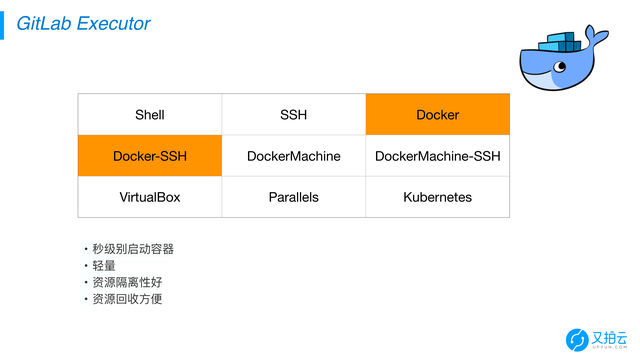Click the stacked containers on the whale
This screenshot has width=640, height=360.
(x=560, y=42)
